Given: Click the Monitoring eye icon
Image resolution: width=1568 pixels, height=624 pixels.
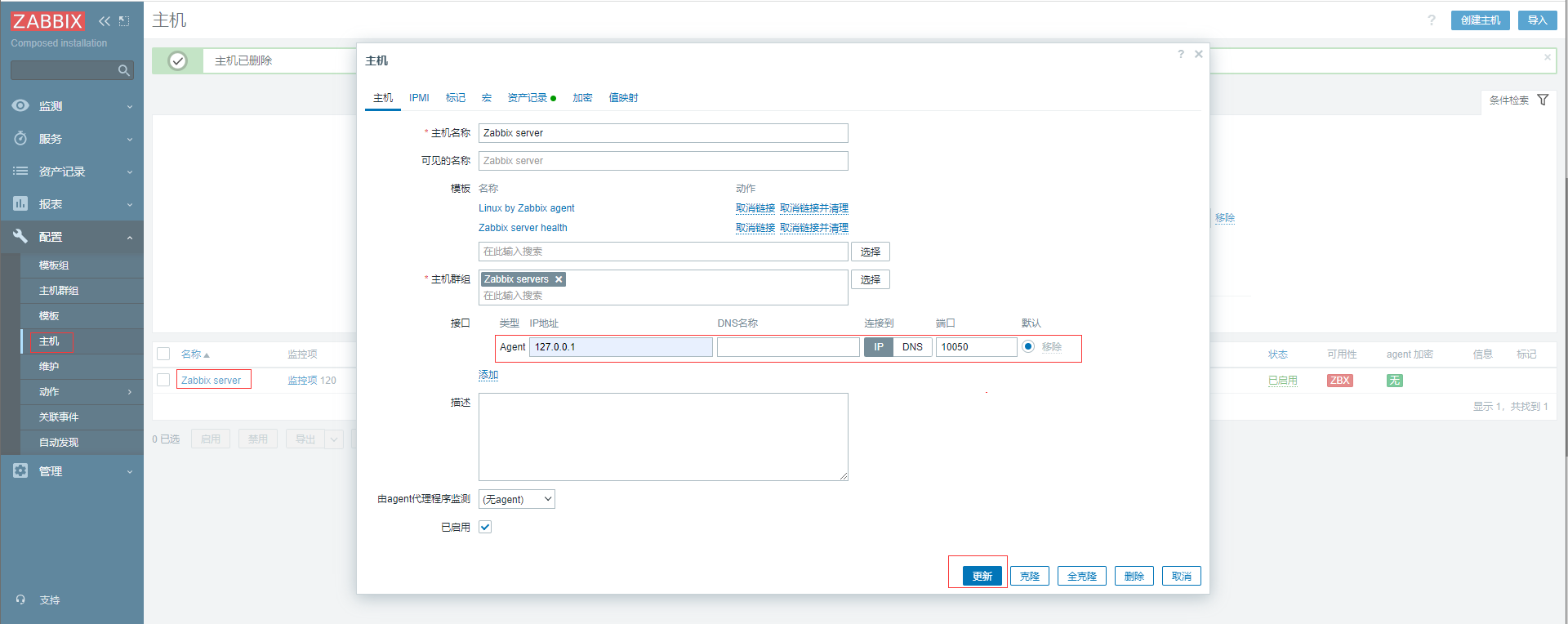Looking at the screenshot, I should pyautogui.click(x=20, y=105).
